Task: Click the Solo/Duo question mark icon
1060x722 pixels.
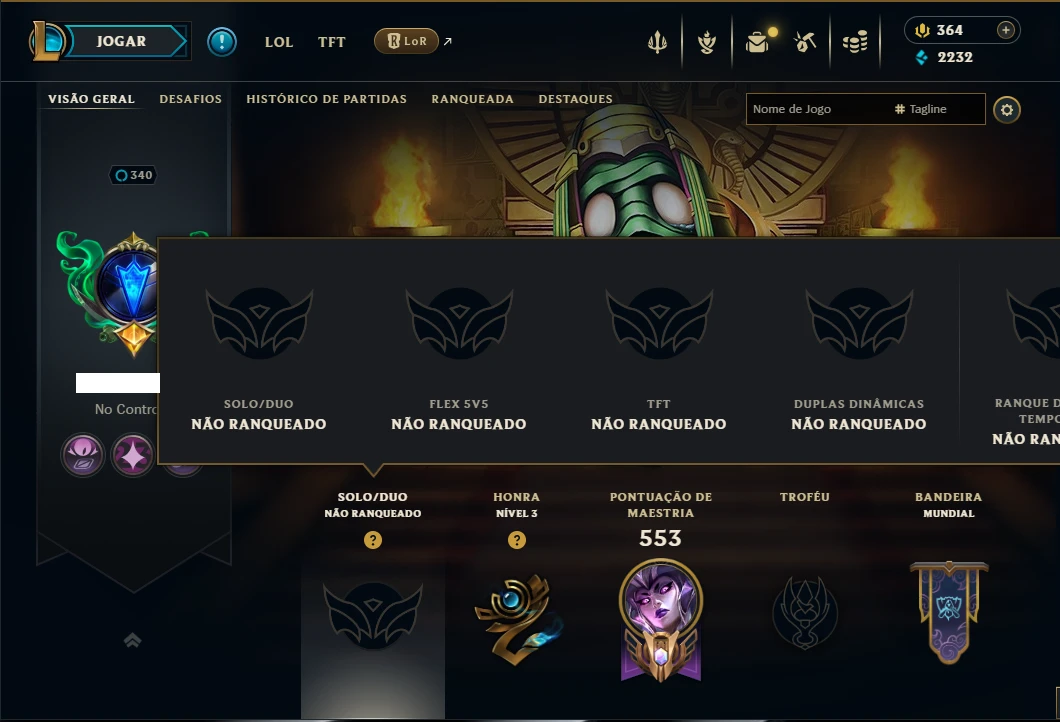Action: (372, 540)
